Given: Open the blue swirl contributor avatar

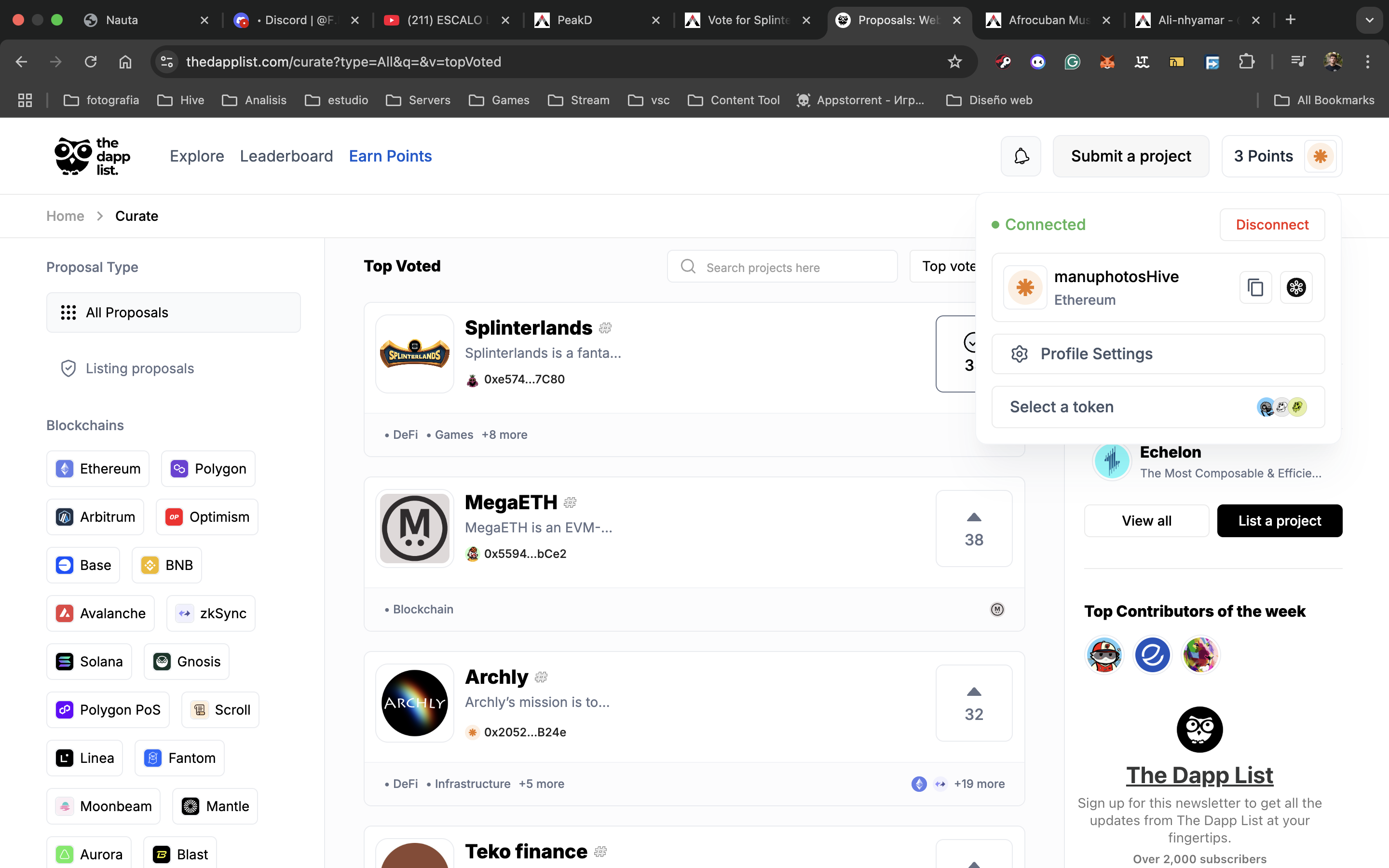Looking at the screenshot, I should [x=1152, y=654].
